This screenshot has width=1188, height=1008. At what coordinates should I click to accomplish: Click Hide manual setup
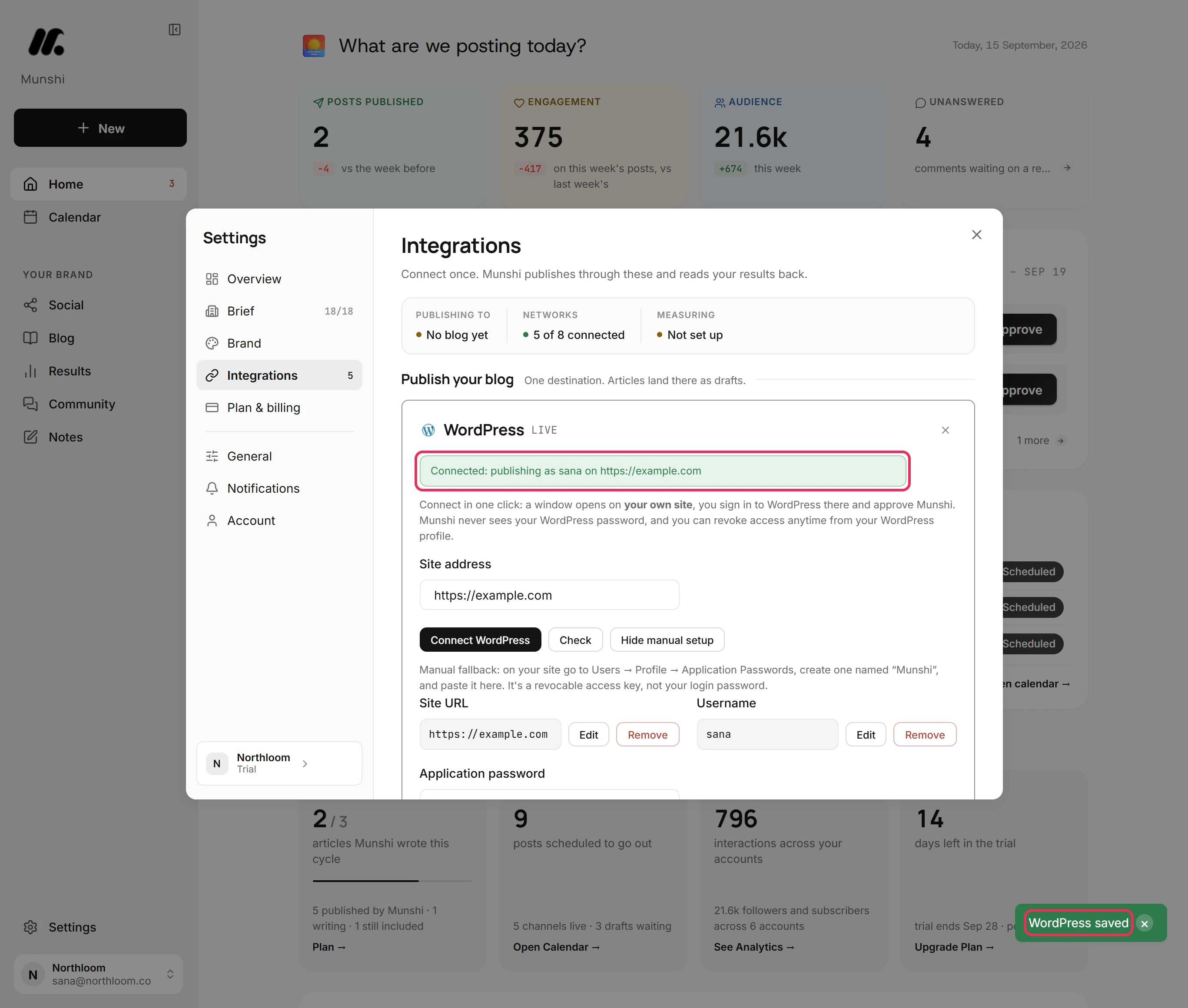tap(667, 640)
